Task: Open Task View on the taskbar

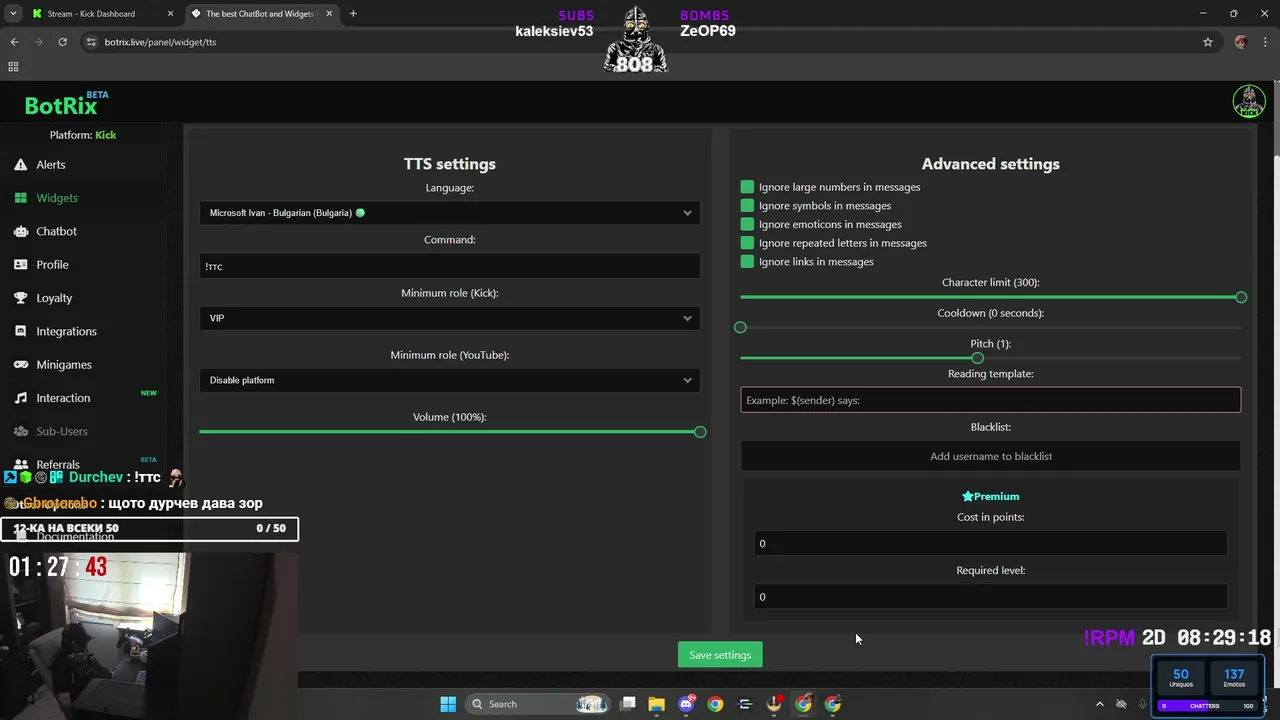Action: tap(628, 704)
